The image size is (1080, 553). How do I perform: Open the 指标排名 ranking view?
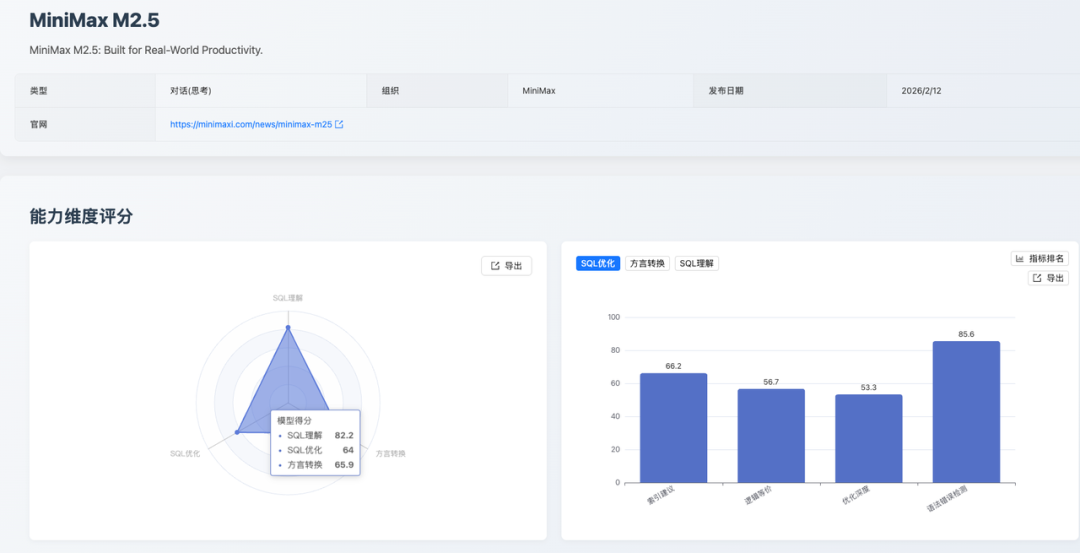coord(1040,258)
